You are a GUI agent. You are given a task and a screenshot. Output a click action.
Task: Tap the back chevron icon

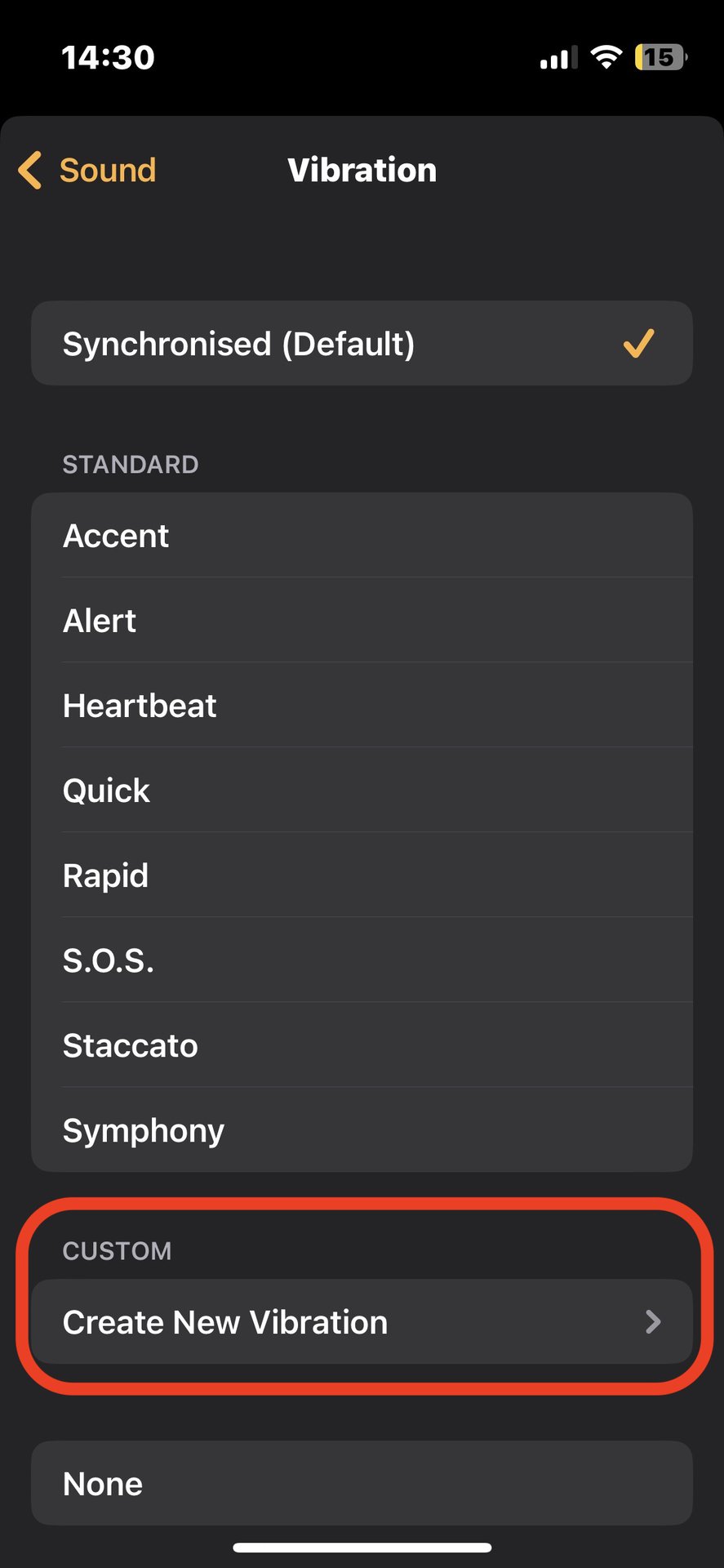click(30, 171)
